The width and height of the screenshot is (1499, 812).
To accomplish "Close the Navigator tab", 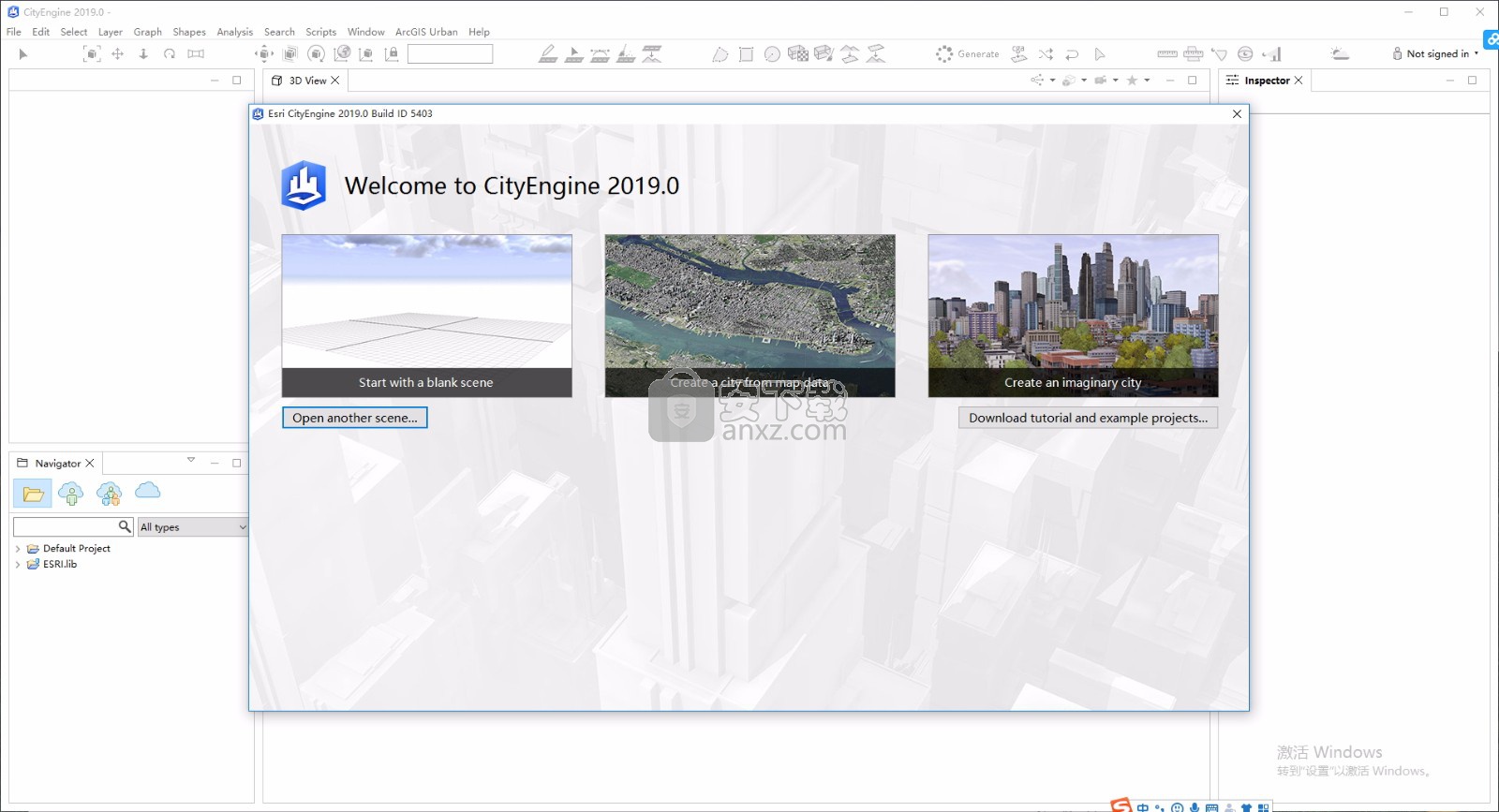I will 90,464.
